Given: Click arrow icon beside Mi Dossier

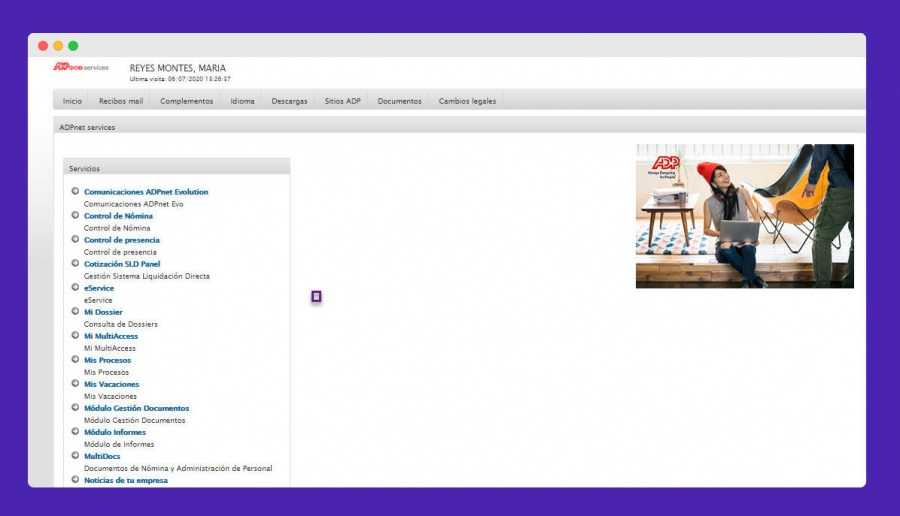Looking at the screenshot, I should pos(75,312).
